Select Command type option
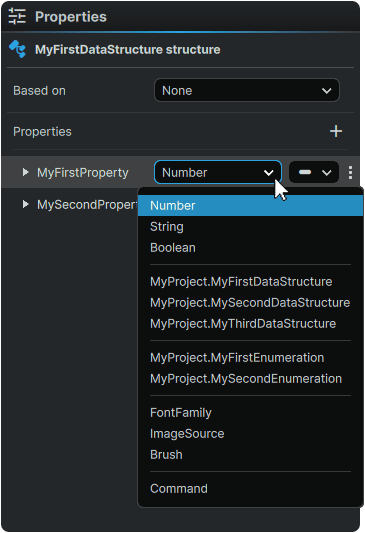Screen dimensions: 365x533 pyautogui.click(x=250, y=489)
